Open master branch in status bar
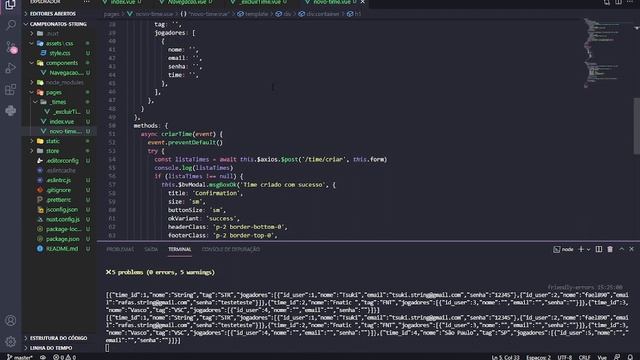This screenshot has width=640, height=360. 20,357
